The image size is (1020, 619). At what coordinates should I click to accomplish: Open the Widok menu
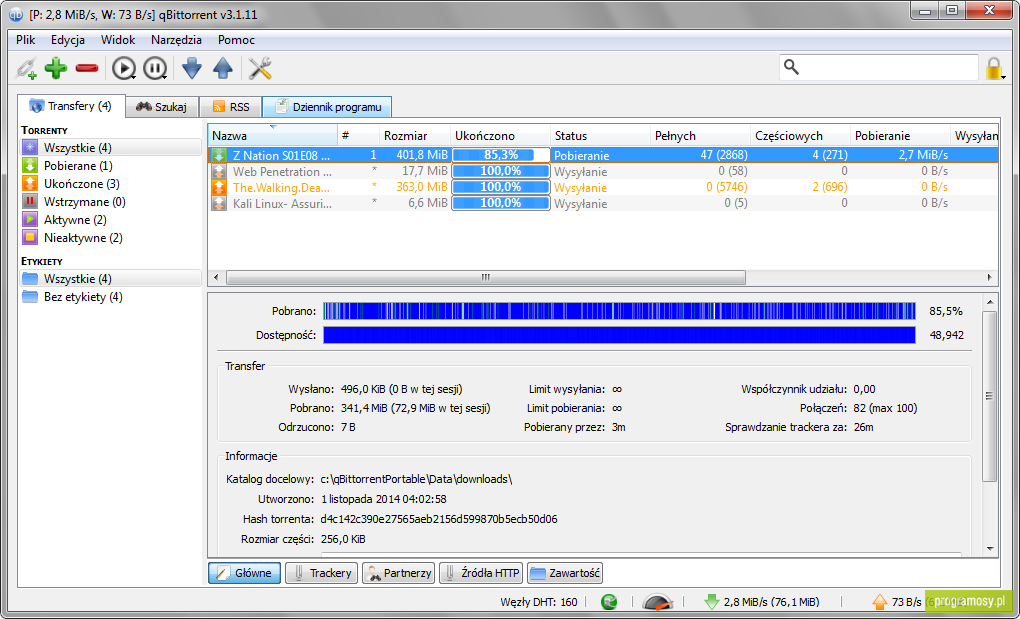[x=118, y=40]
